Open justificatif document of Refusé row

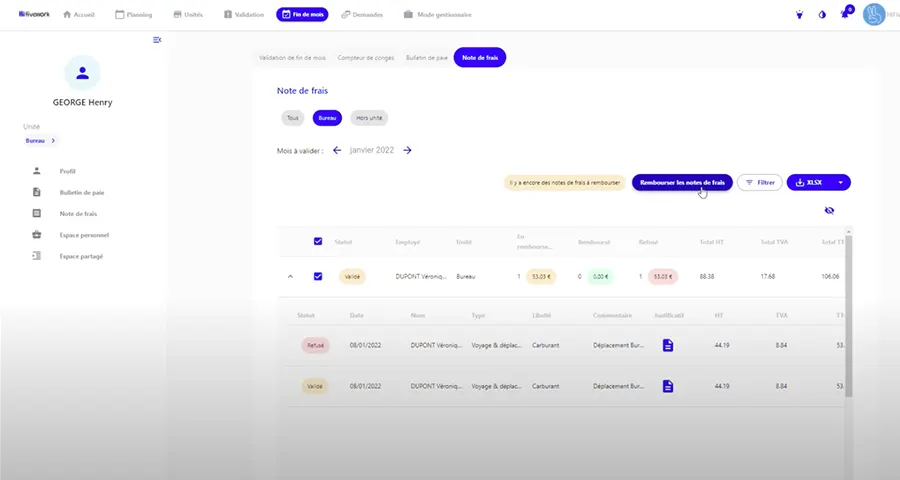click(x=668, y=345)
